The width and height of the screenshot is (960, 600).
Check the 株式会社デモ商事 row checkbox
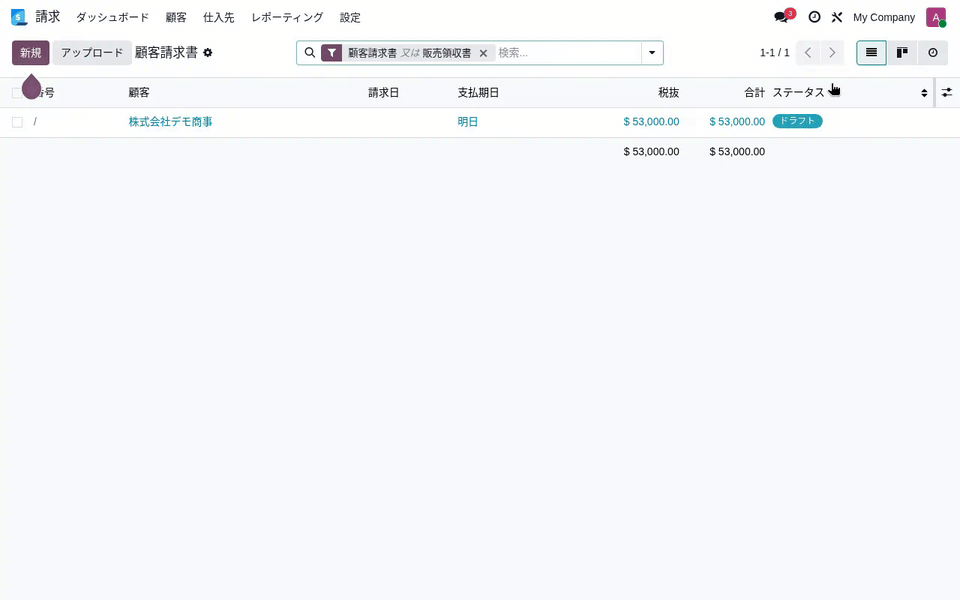click(17, 122)
